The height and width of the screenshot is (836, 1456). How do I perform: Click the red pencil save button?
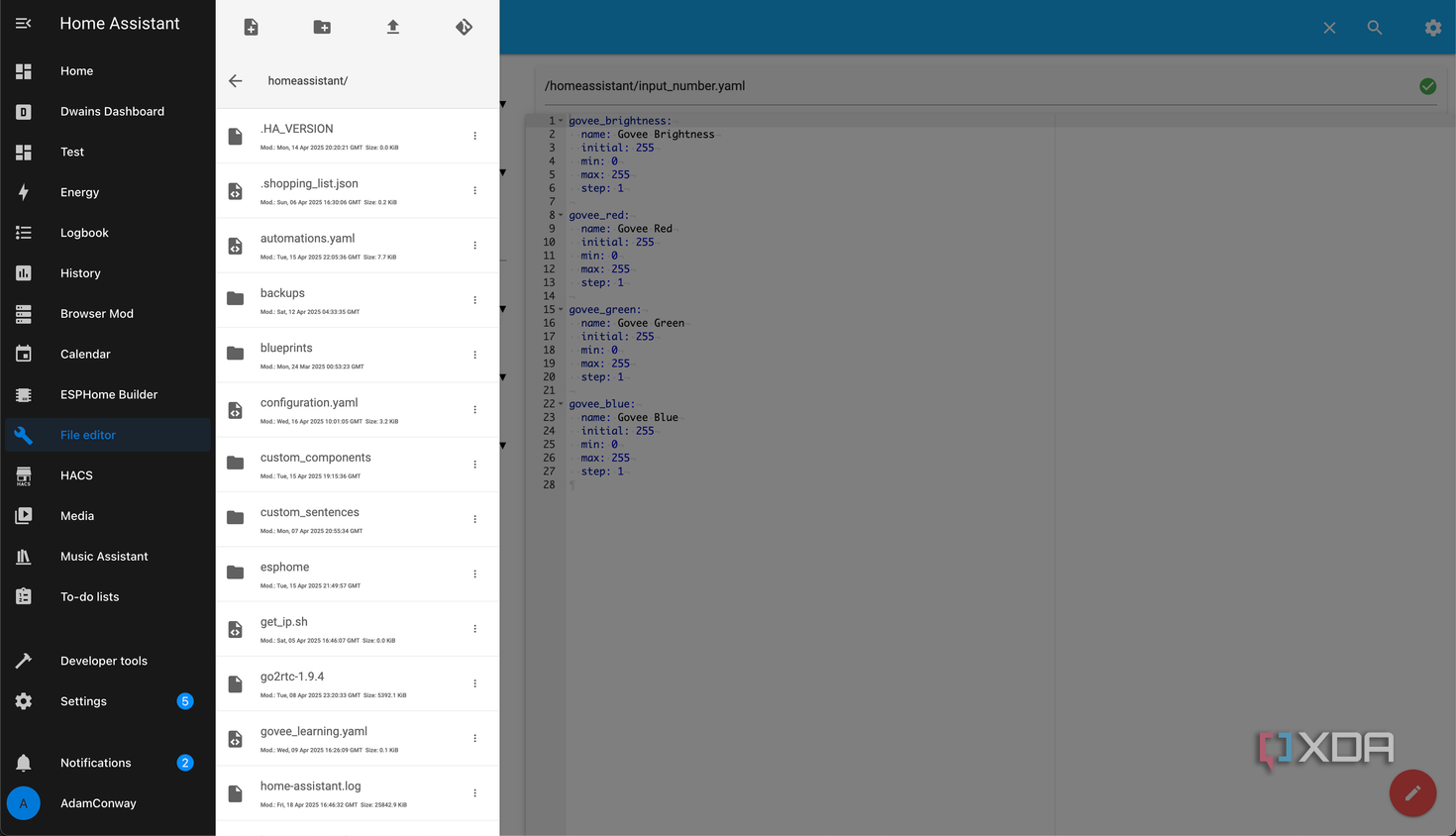(x=1412, y=792)
